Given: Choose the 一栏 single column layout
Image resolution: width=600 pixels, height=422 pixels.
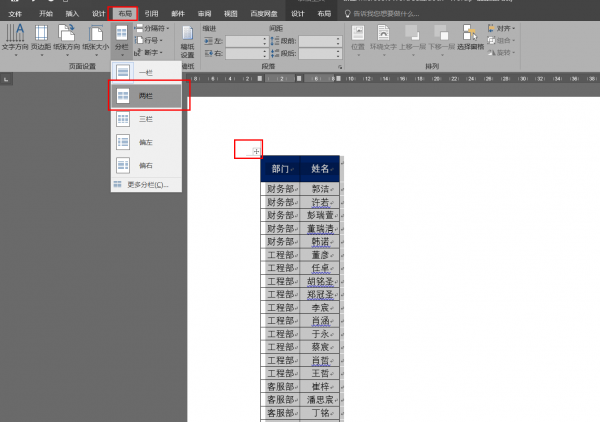Looking at the screenshot, I should click(145, 72).
